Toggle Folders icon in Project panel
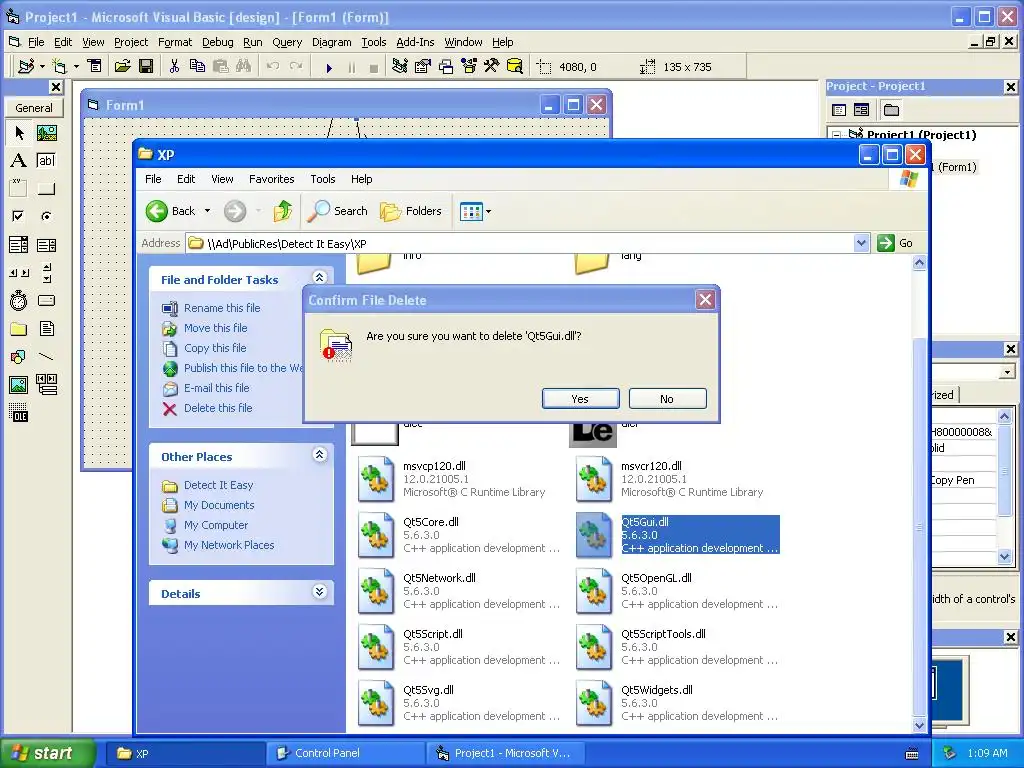This screenshot has height=768, width=1024. pos(891,110)
